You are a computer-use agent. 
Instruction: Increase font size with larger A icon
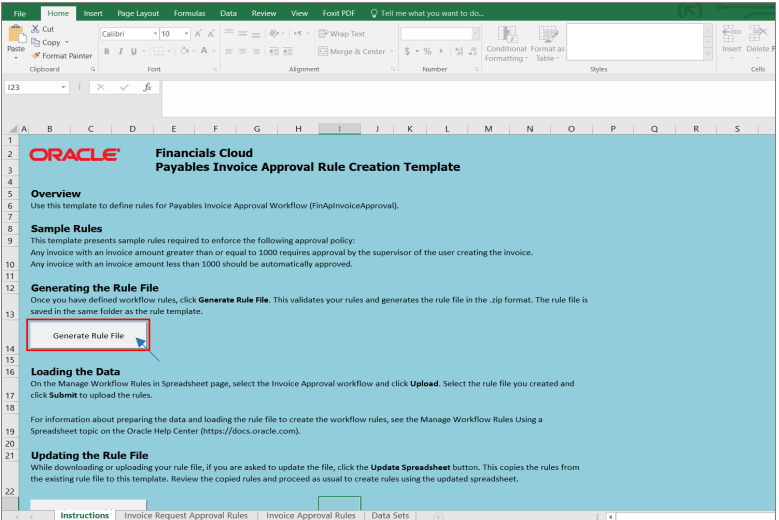[x=198, y=34]
